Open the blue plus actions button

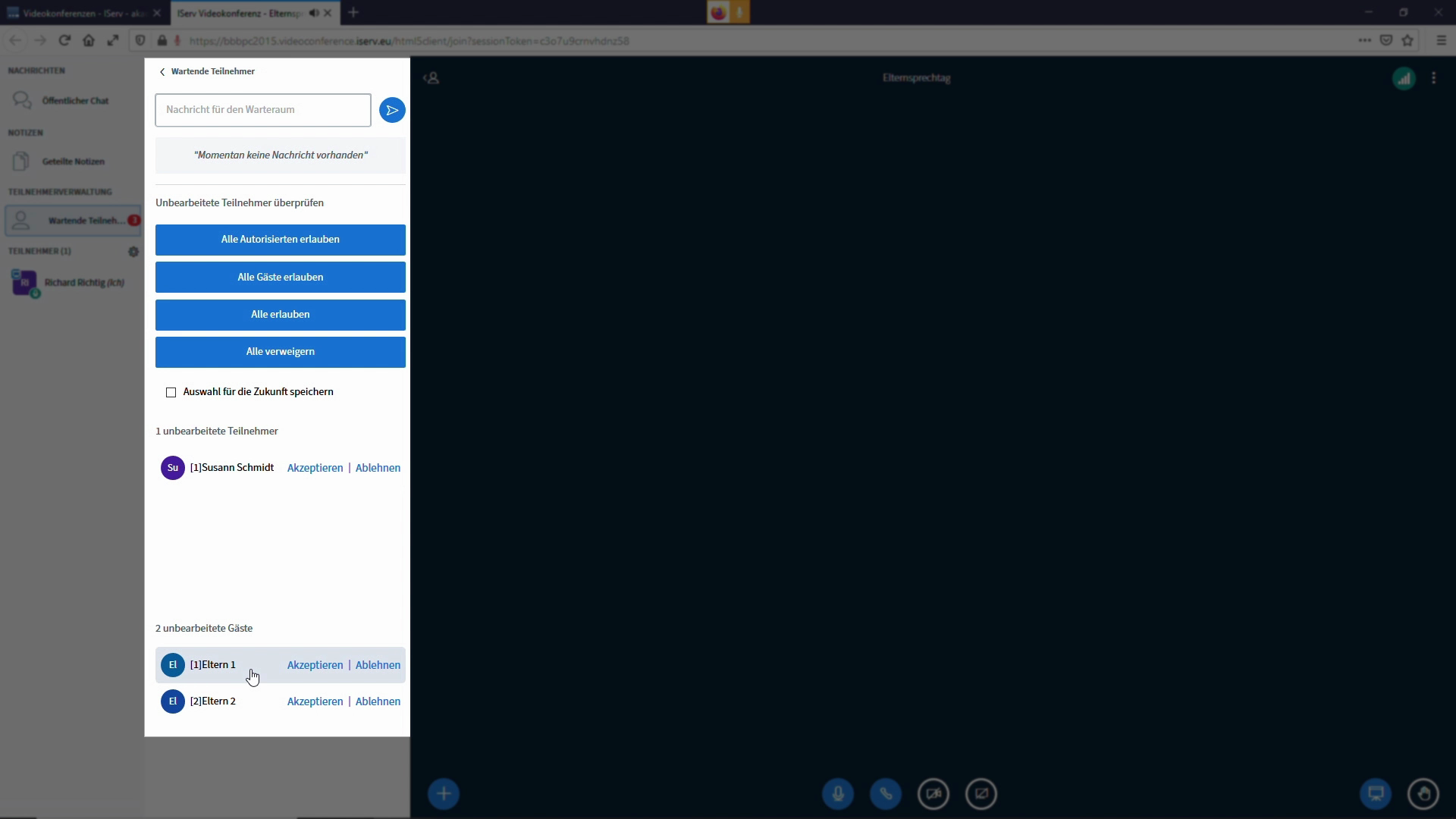444,794
